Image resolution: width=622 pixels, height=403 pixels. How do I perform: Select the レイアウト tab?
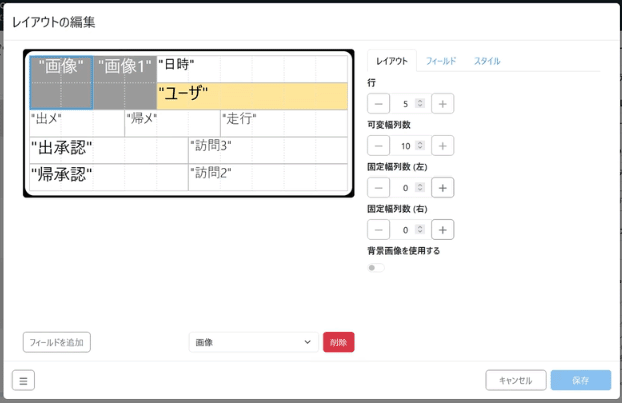(391, 61)
